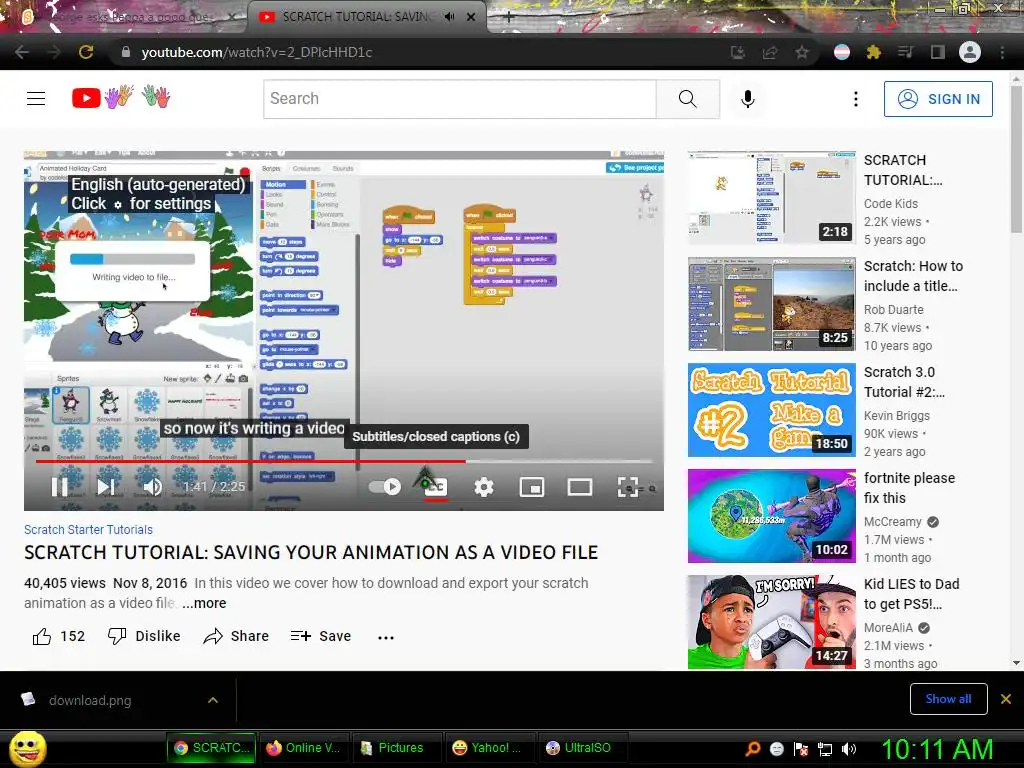Go back in browser
Screen dimensions: 1024x768
22,52
